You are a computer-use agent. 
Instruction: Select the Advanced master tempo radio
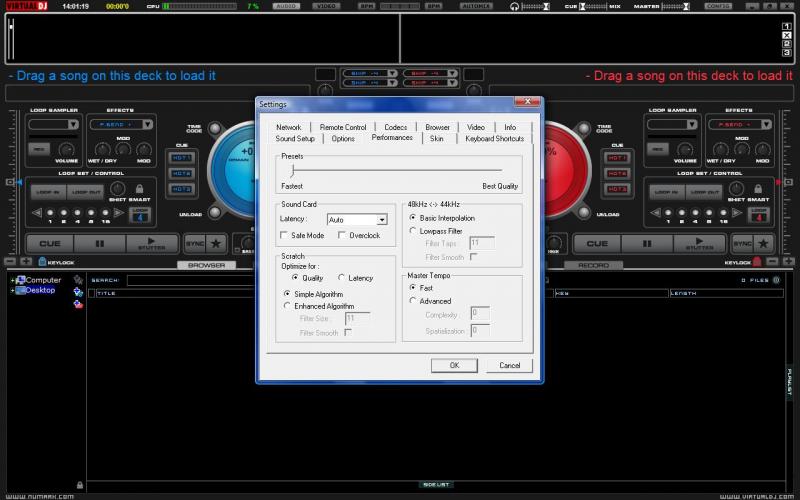(x=413, y=301)
